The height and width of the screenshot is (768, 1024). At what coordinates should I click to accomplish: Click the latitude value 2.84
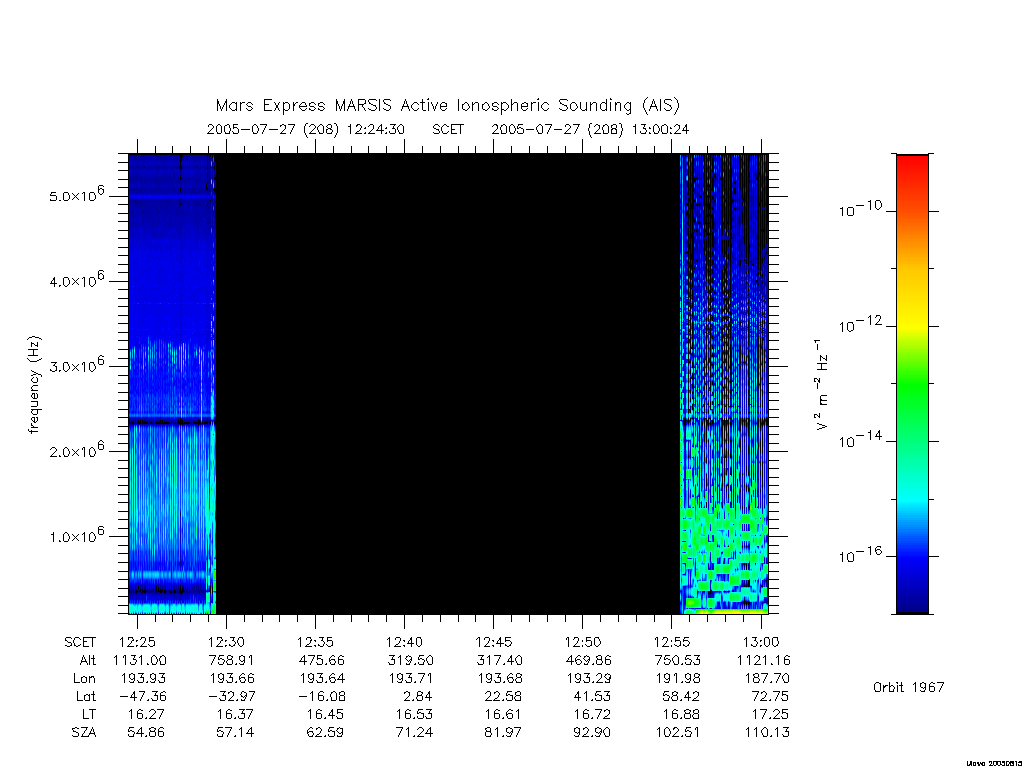pyautogui.click(x=417, y=696)
